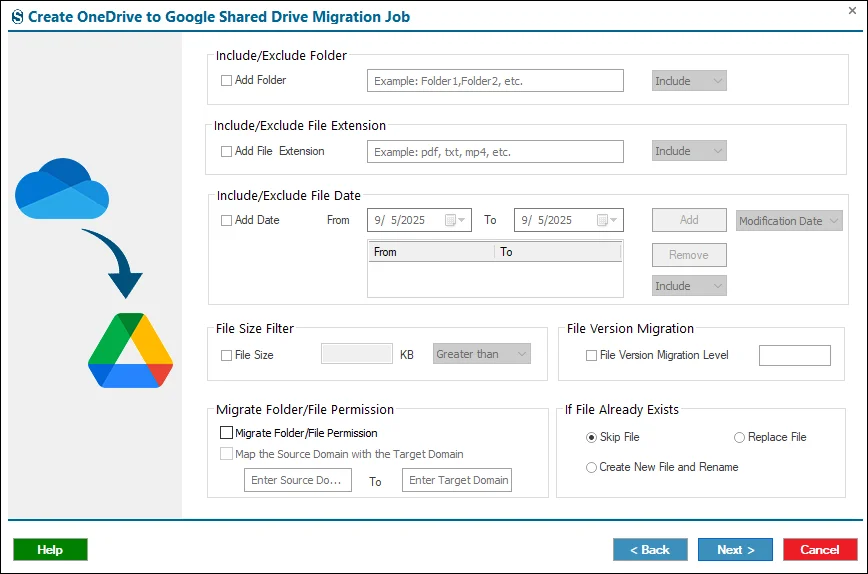
Task: Go back with the Back button
Action: [650, 550]
